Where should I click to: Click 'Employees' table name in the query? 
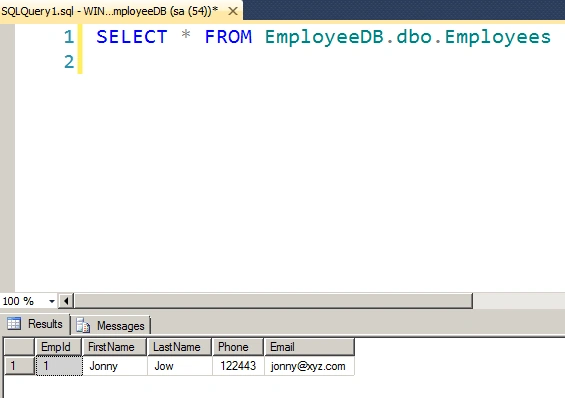(498, 37)
